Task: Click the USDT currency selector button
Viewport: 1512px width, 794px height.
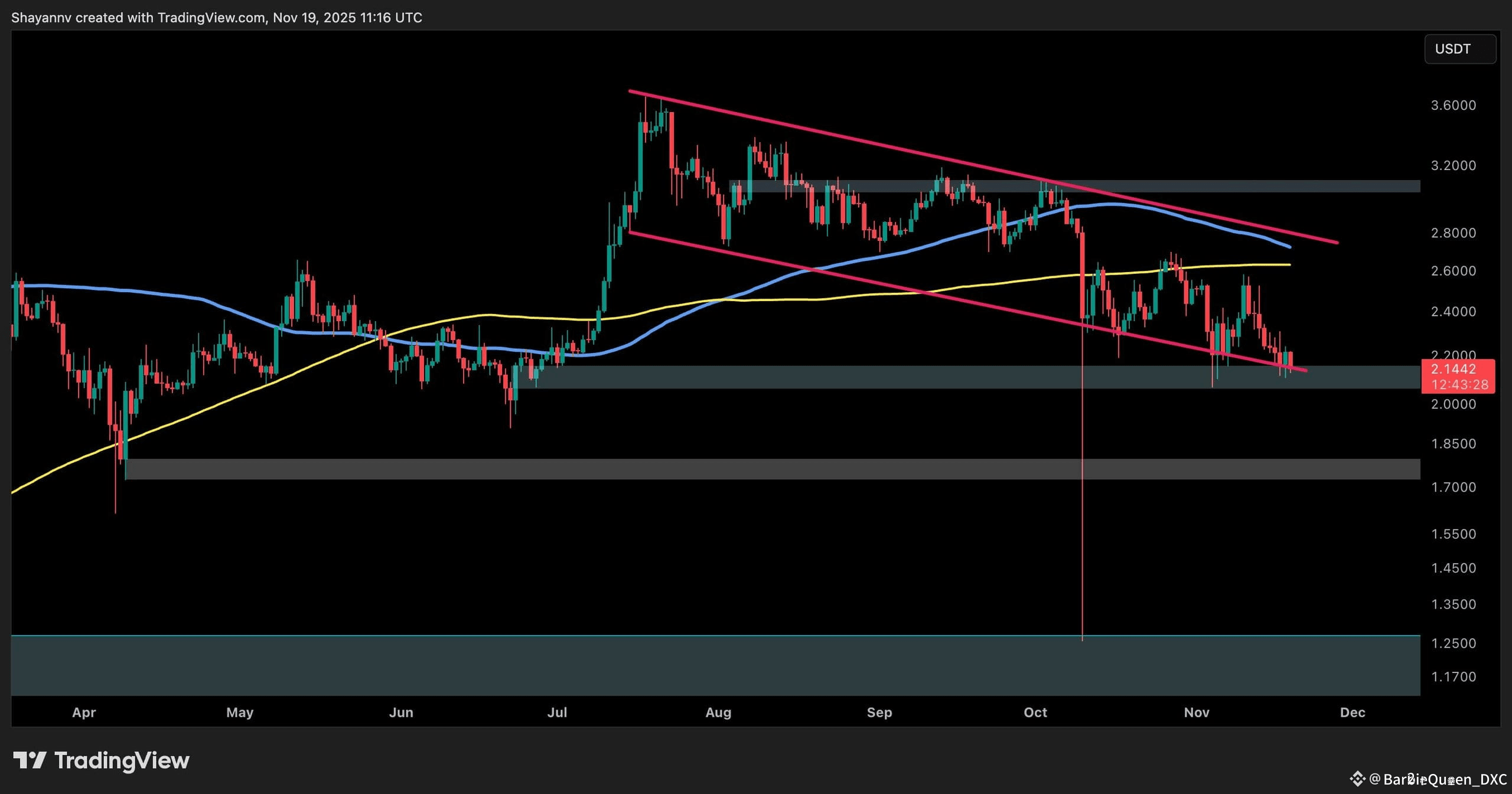Action: (x=1459, y=49)
